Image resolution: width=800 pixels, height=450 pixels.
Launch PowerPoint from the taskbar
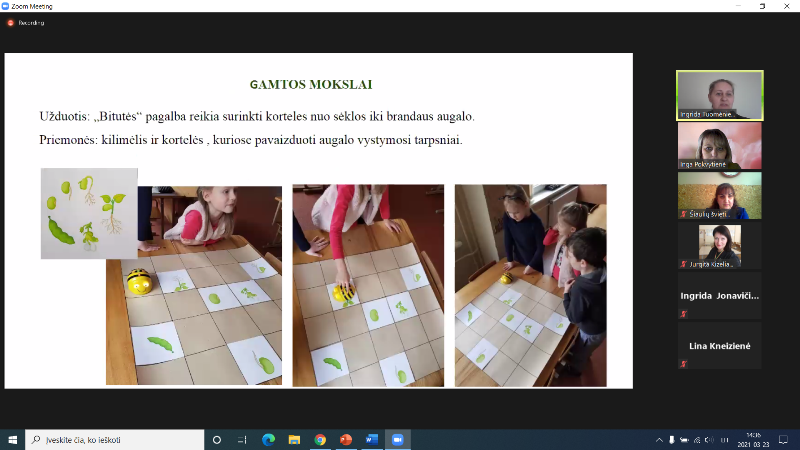pos(346,440)
